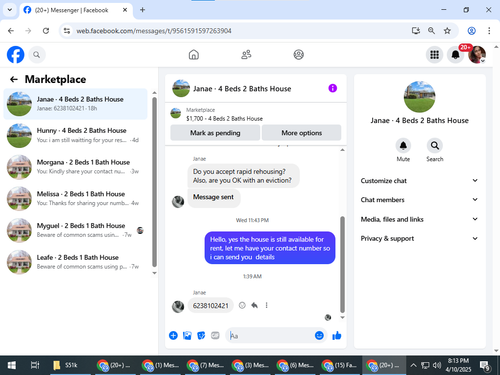Expand the Customize chat section

click(x=419, y=181)
